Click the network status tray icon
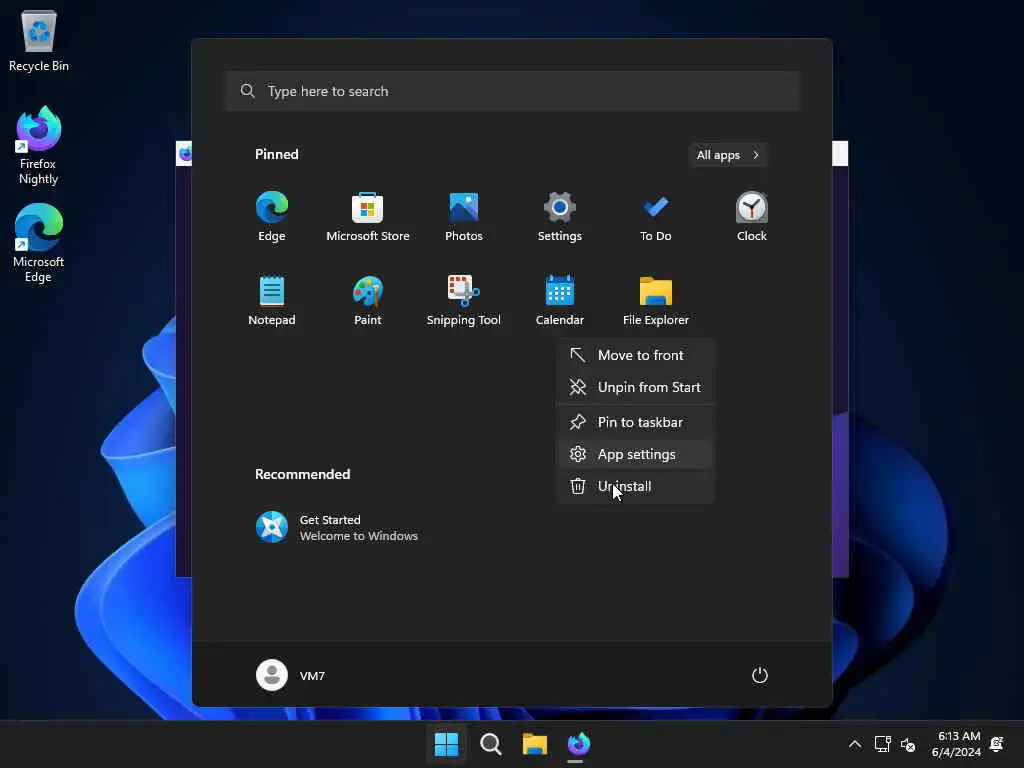 coord(882,744)
